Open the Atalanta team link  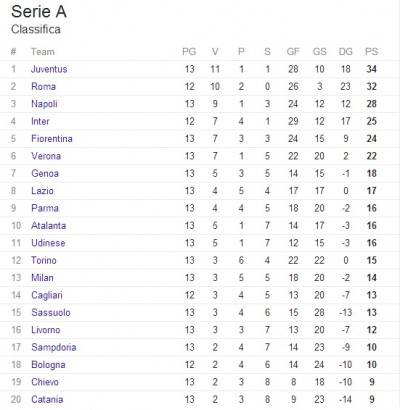48,225
